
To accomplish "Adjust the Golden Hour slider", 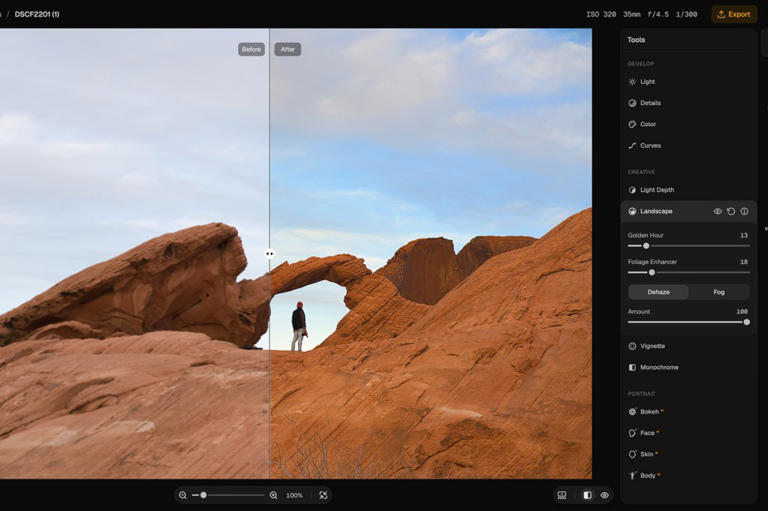I will (688, 246).
